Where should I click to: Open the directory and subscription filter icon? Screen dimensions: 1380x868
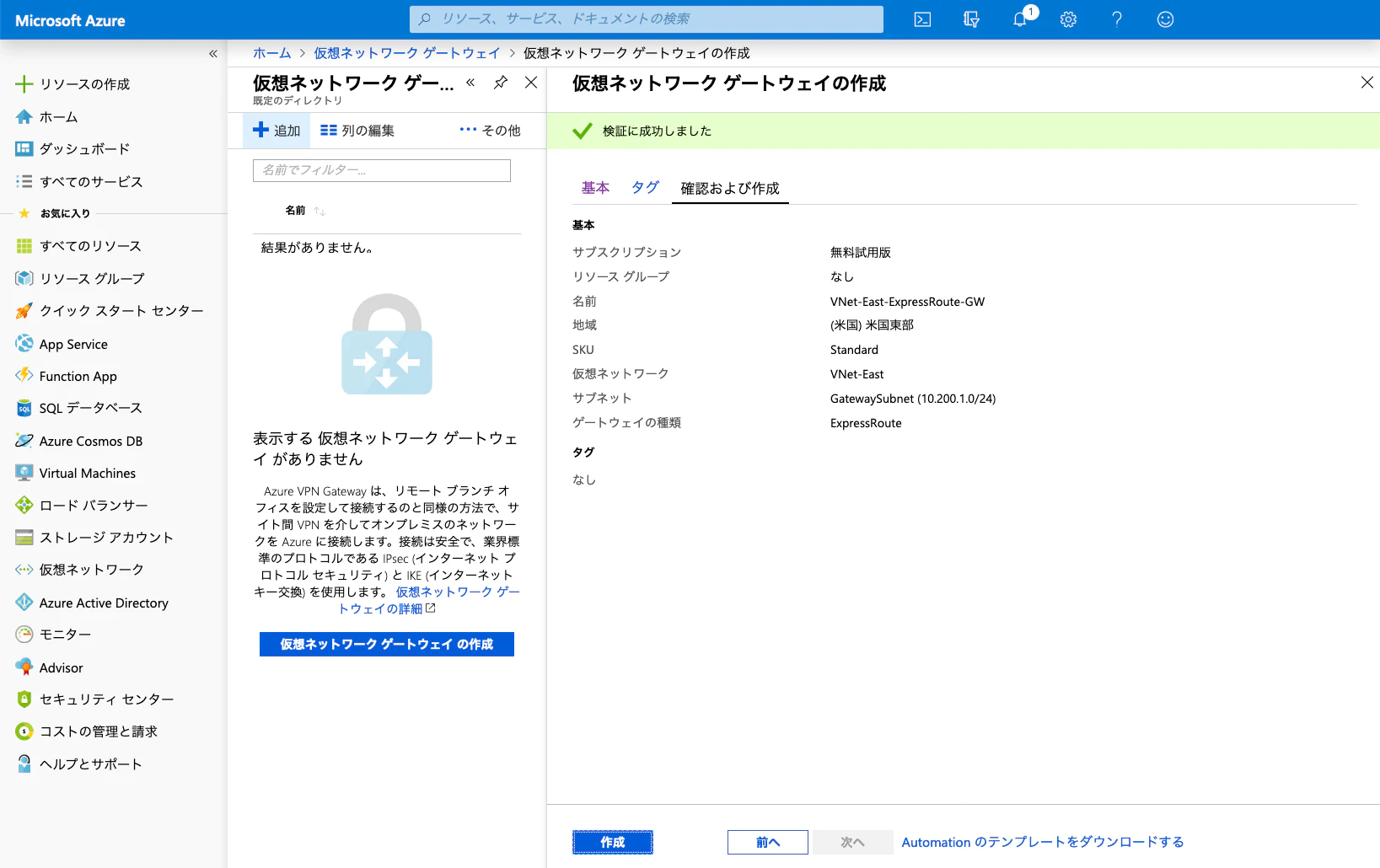pos(971,19)
